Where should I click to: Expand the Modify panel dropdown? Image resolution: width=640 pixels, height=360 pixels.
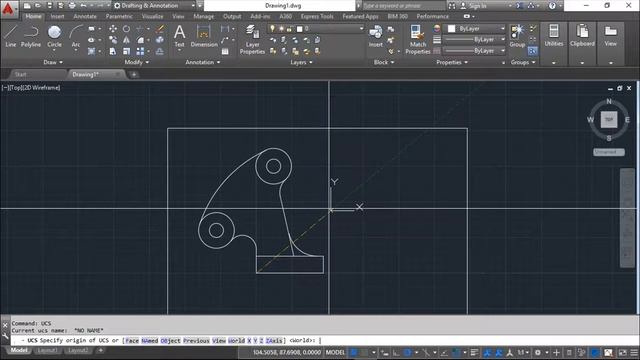[137, 62]
